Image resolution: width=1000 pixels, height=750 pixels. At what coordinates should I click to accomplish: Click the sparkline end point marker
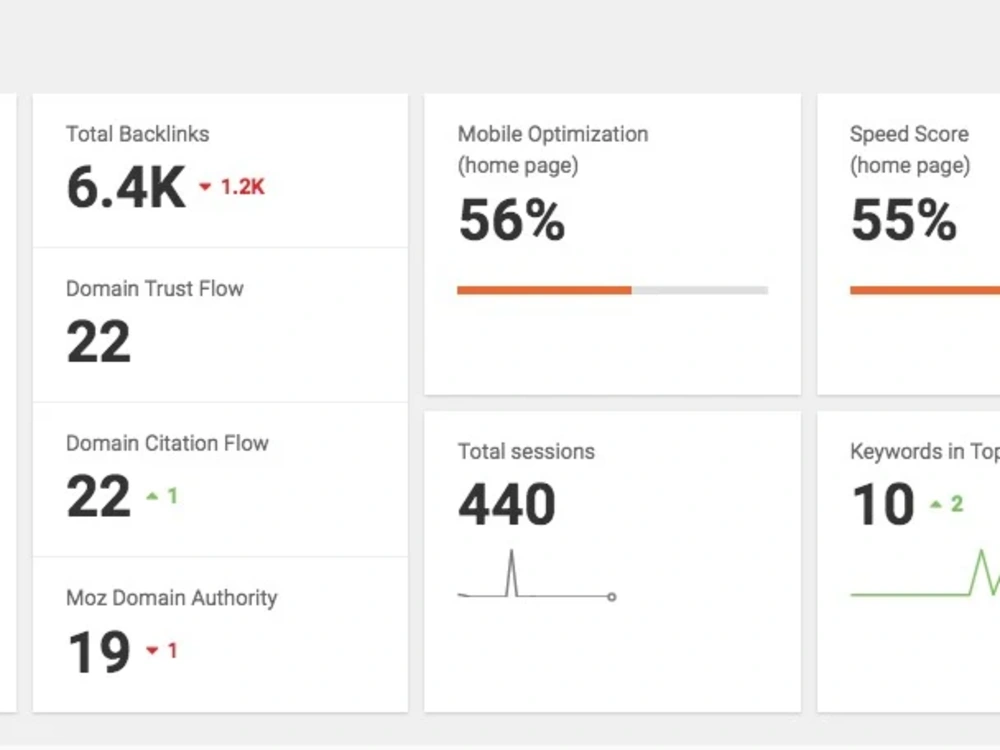(612, 597)
